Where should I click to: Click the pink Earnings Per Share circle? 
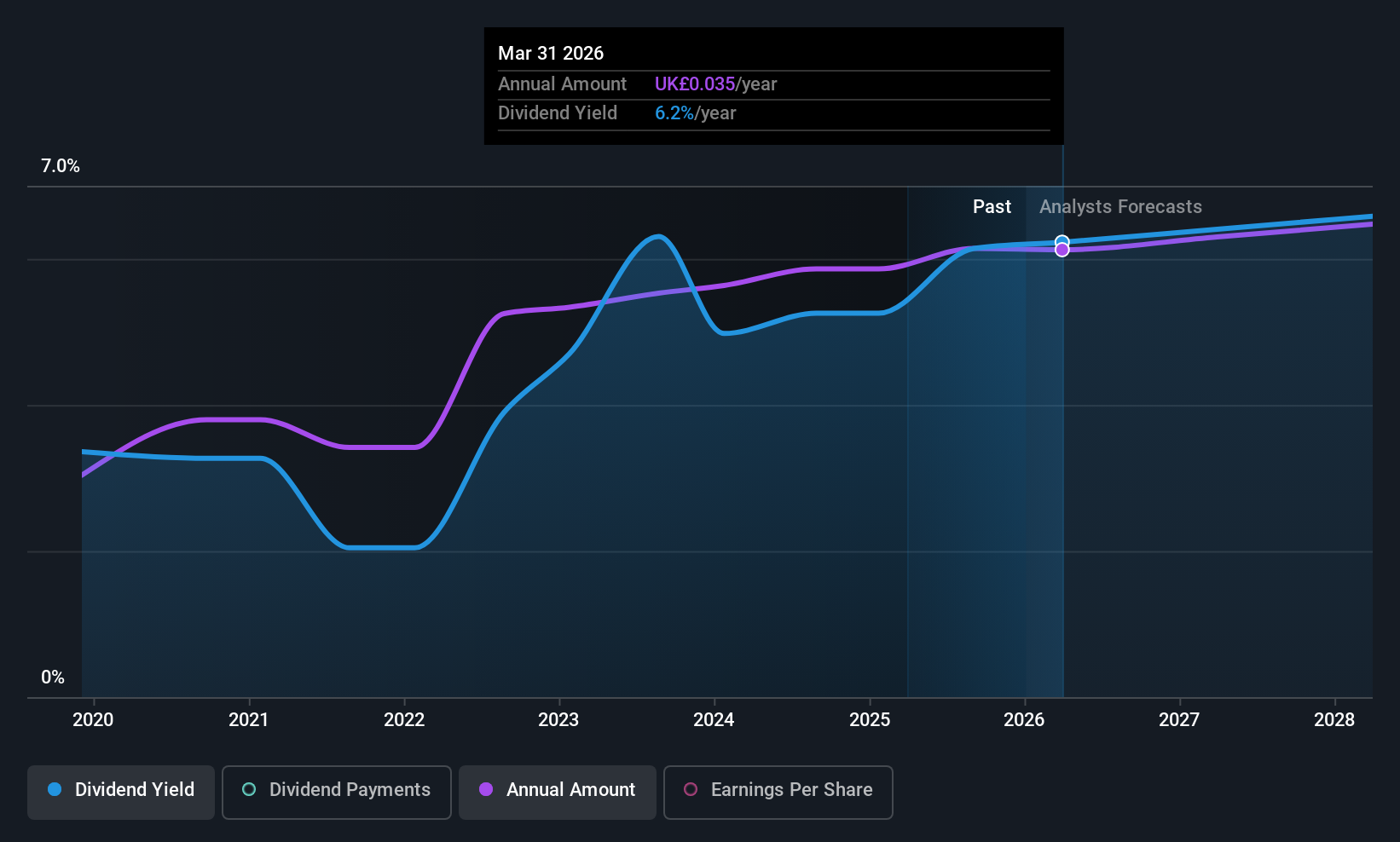691,789
